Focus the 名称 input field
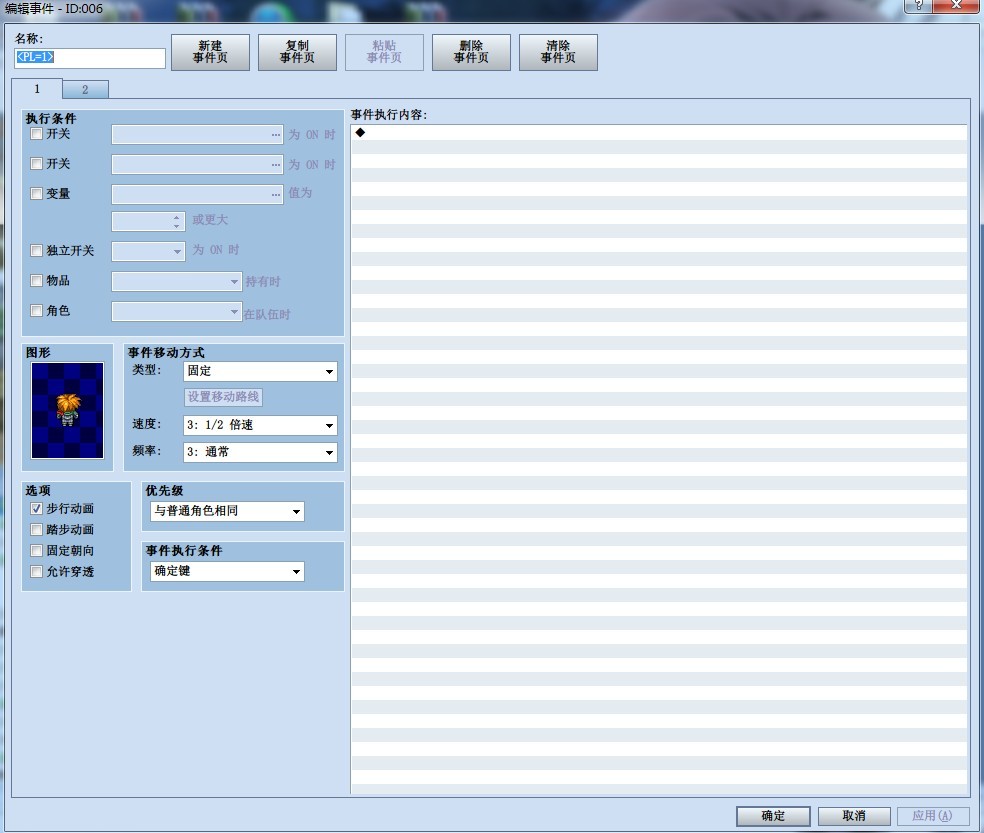 coord(90,58)
